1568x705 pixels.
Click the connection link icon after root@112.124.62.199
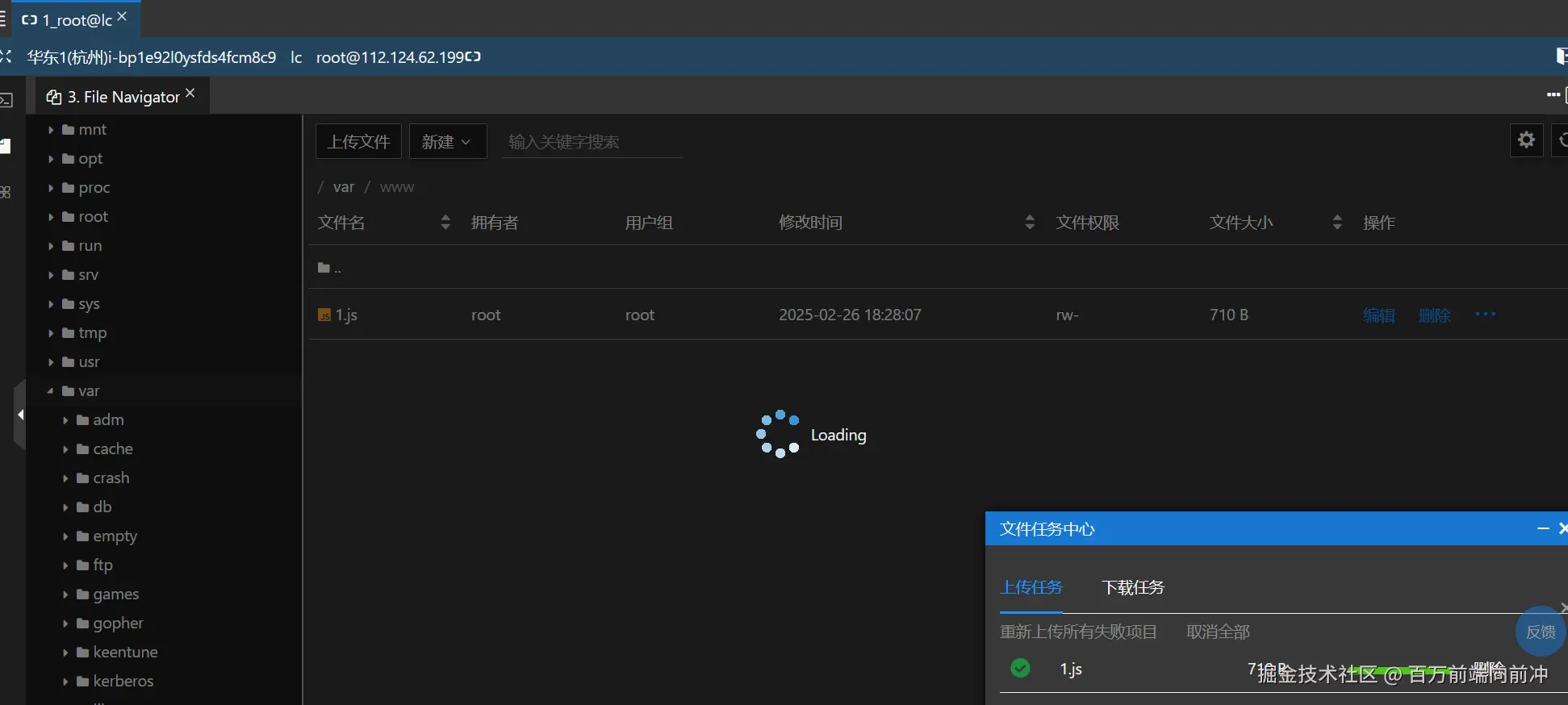[x=474, y=56]
